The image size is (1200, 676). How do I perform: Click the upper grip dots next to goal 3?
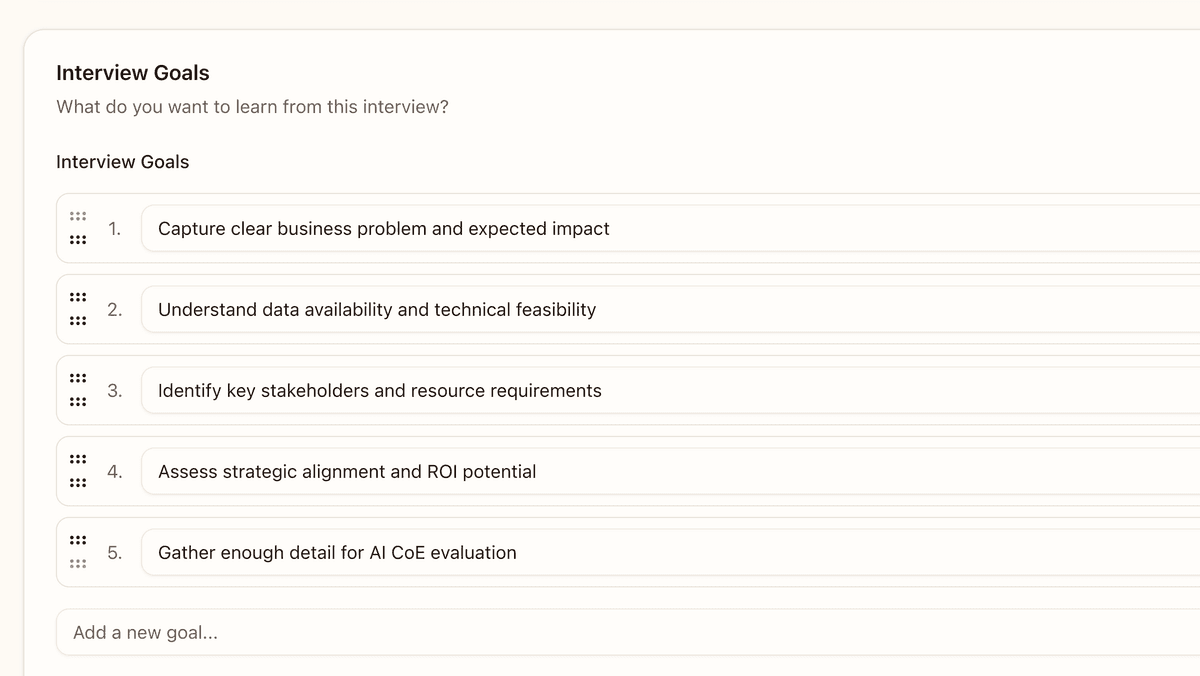78,376
